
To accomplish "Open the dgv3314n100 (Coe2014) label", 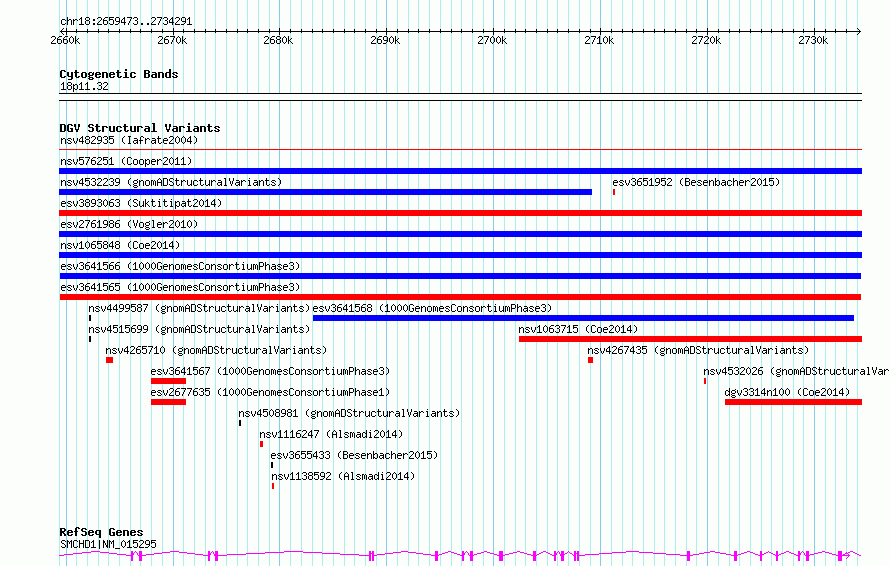I will click(787, 392).
